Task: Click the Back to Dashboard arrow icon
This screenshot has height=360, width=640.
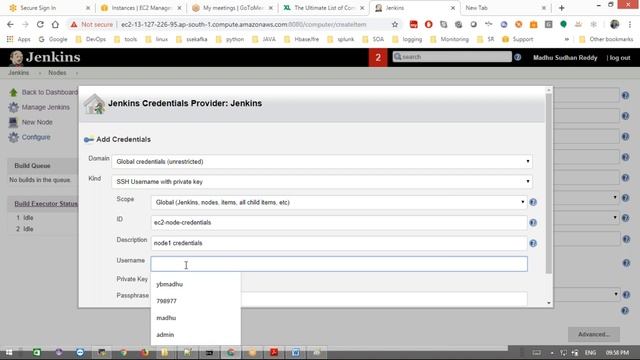Action: coord(13,92)
